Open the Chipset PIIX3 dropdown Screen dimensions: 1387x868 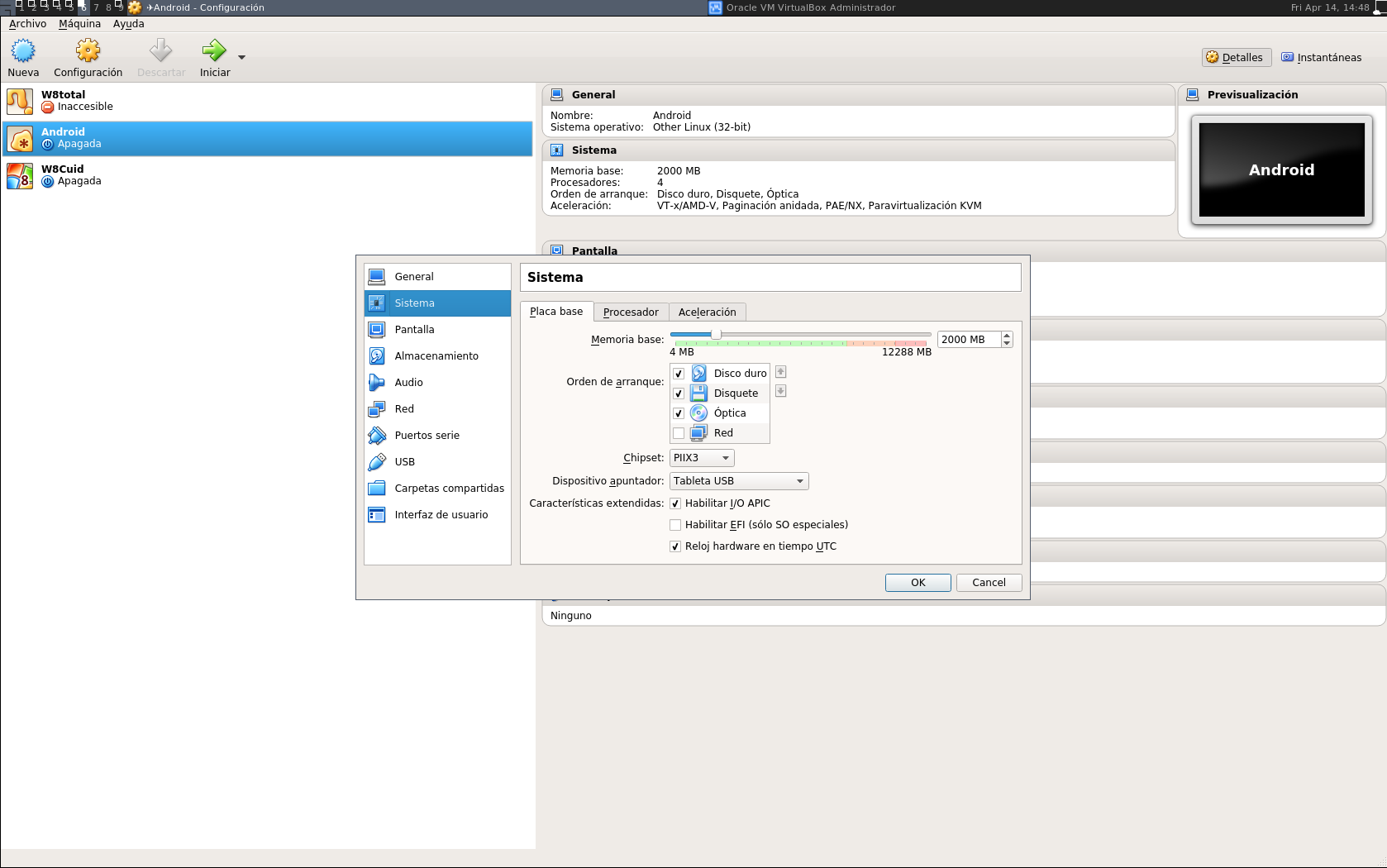tap(702, 458)
